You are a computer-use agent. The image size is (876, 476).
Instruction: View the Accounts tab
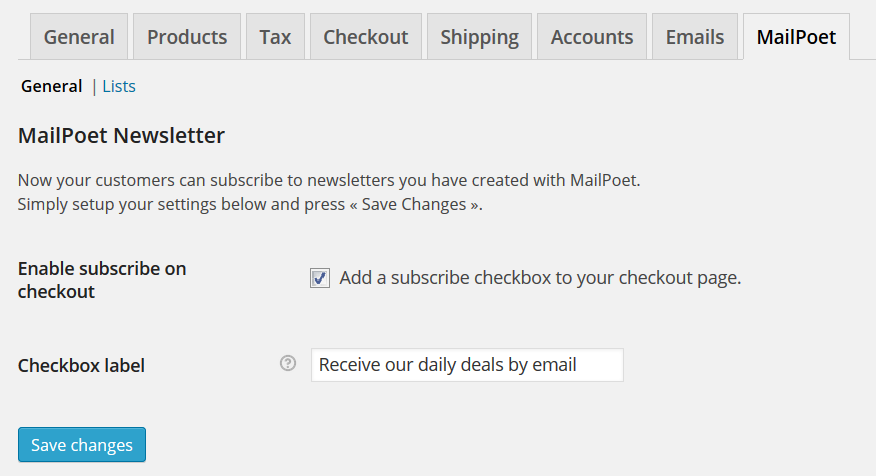coord(592,37)
